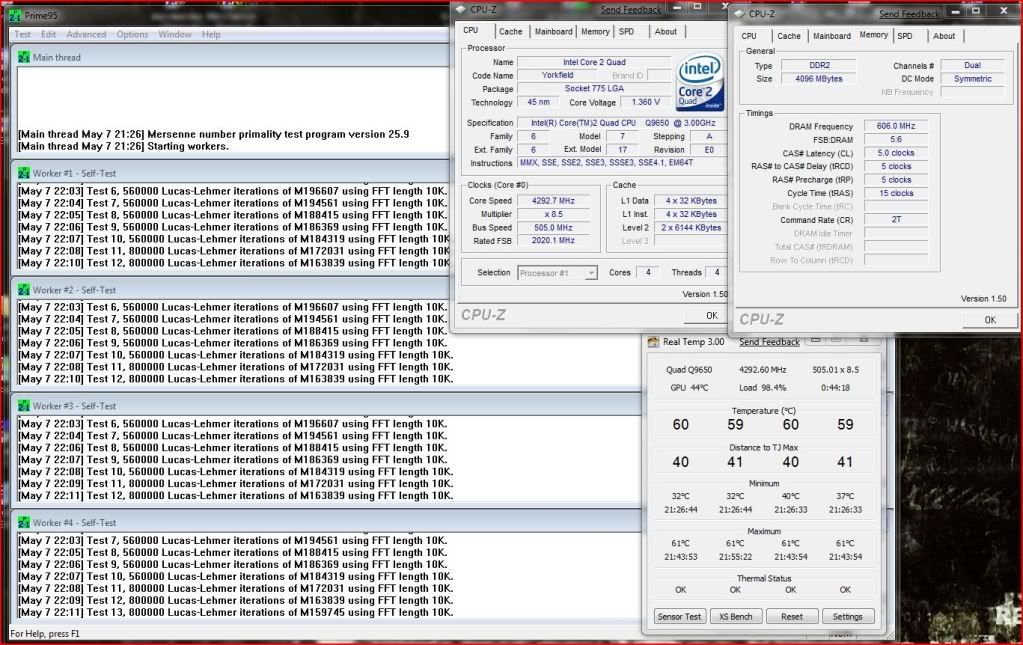Open the Test menu in Prime95
Screen dimensions: 1023x645
22,34
